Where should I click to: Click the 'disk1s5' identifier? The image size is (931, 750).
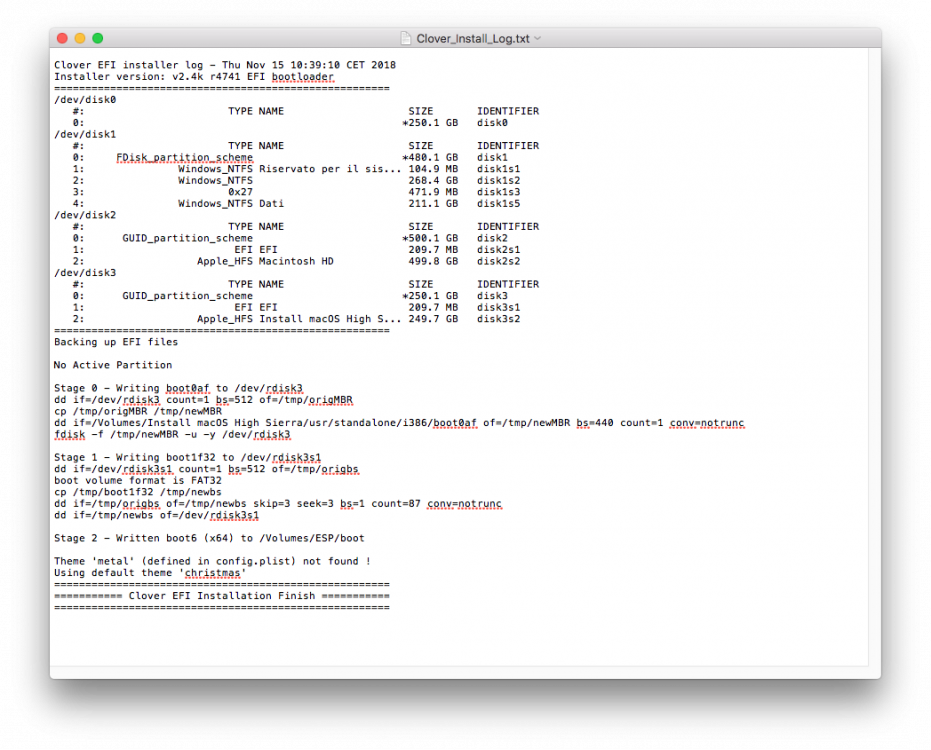(499, 204)
